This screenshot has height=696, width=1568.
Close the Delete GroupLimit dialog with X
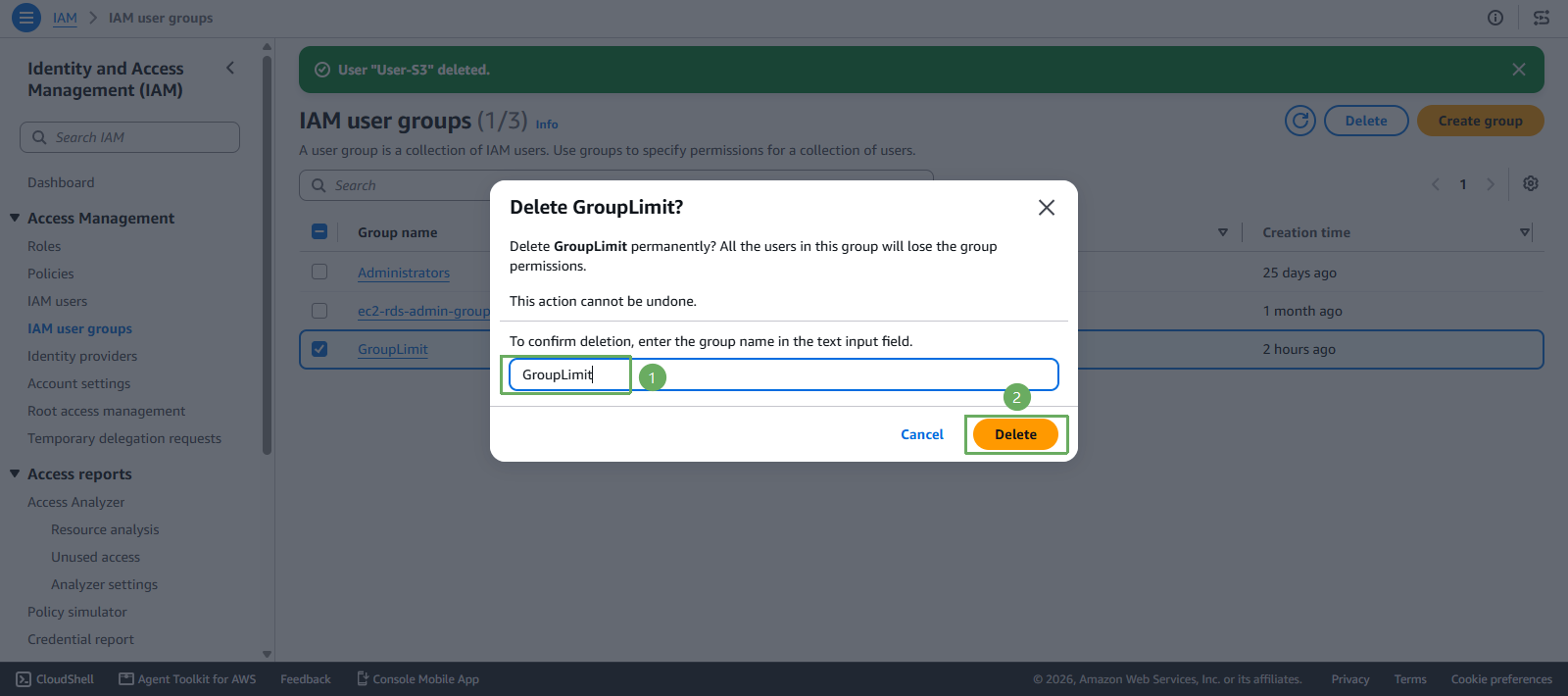[x=1047, y=208]
